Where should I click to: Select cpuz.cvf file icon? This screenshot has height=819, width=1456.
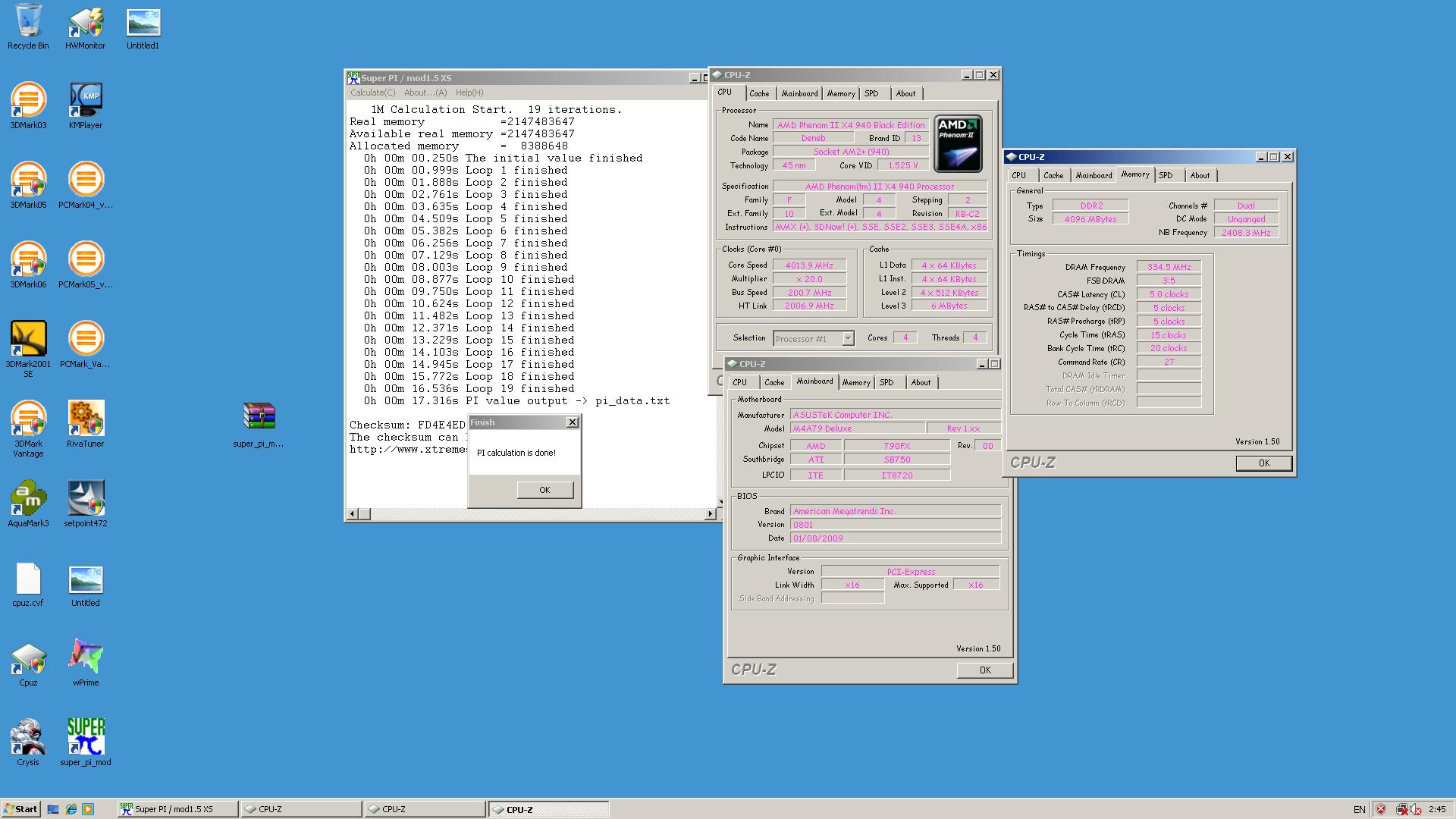pyautogui.click(x=28, y=584)
